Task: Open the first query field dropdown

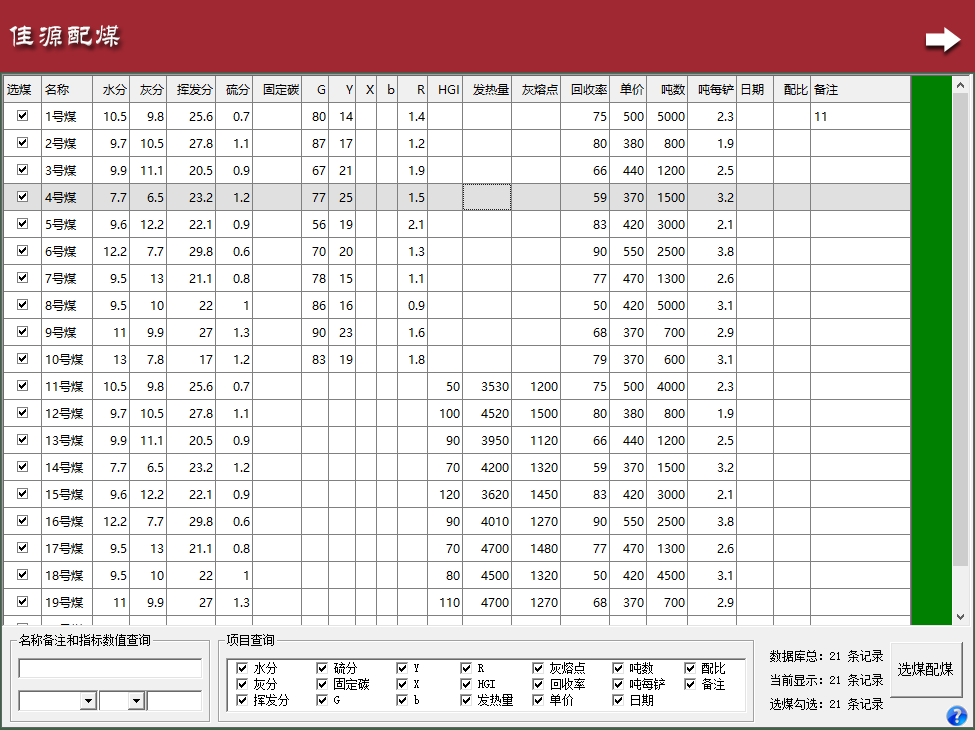Action: [x=88, y=701]
